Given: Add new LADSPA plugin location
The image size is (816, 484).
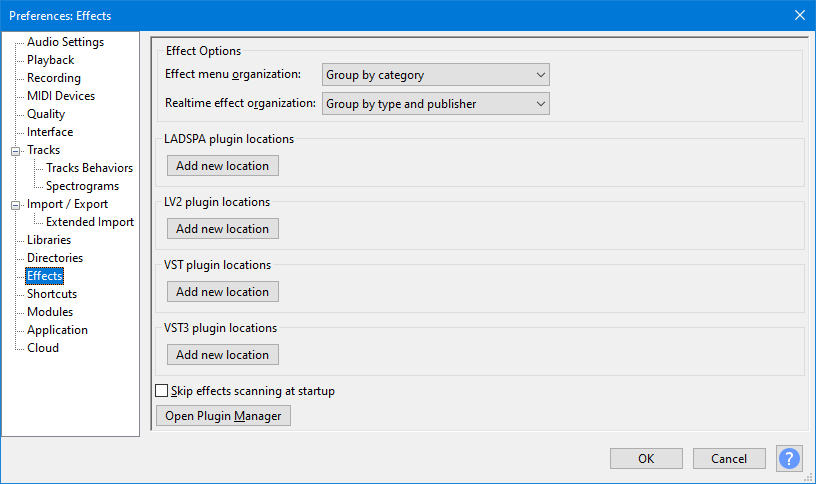Looking at the screenshot, I should [x=222, y=166].
